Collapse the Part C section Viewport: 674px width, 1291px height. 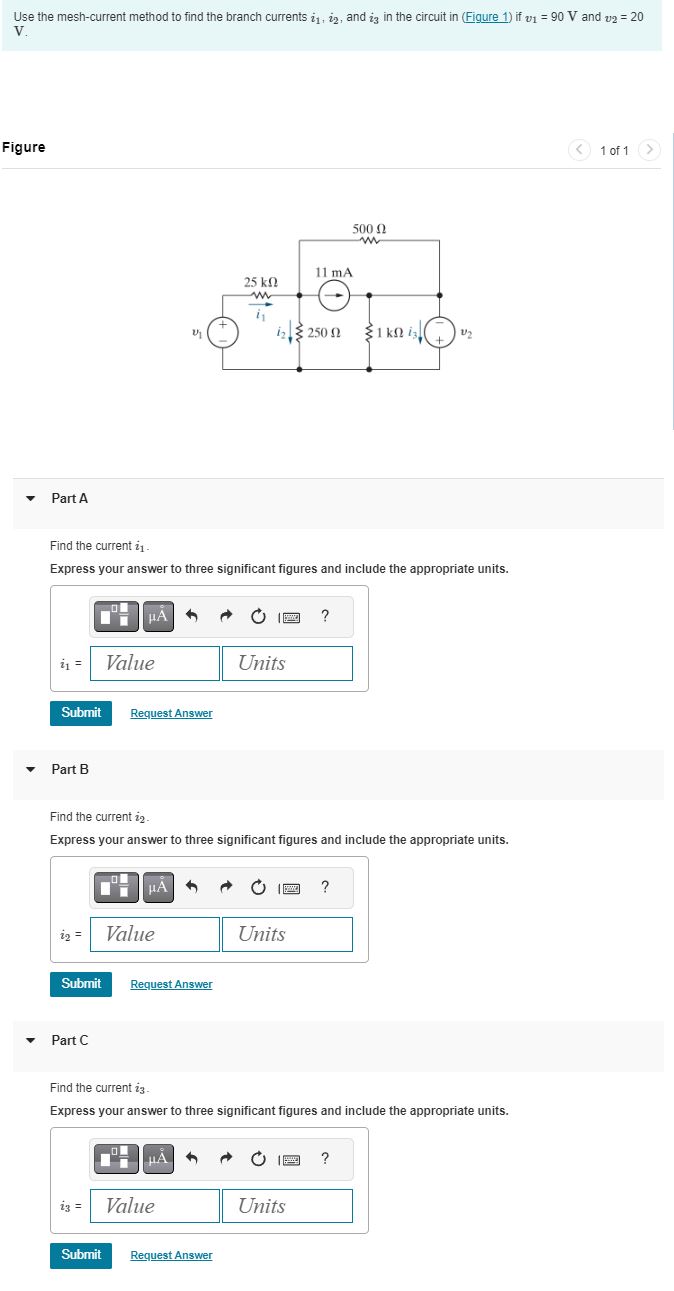[30, 1040]
